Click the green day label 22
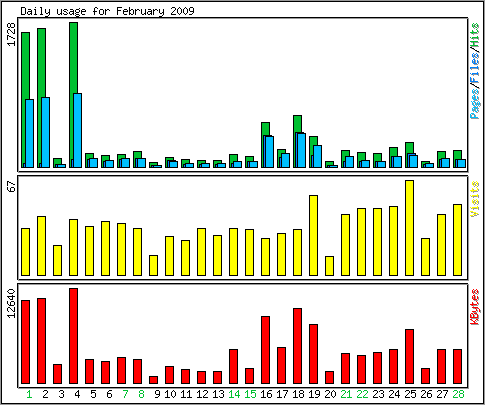 click(362, 394)
